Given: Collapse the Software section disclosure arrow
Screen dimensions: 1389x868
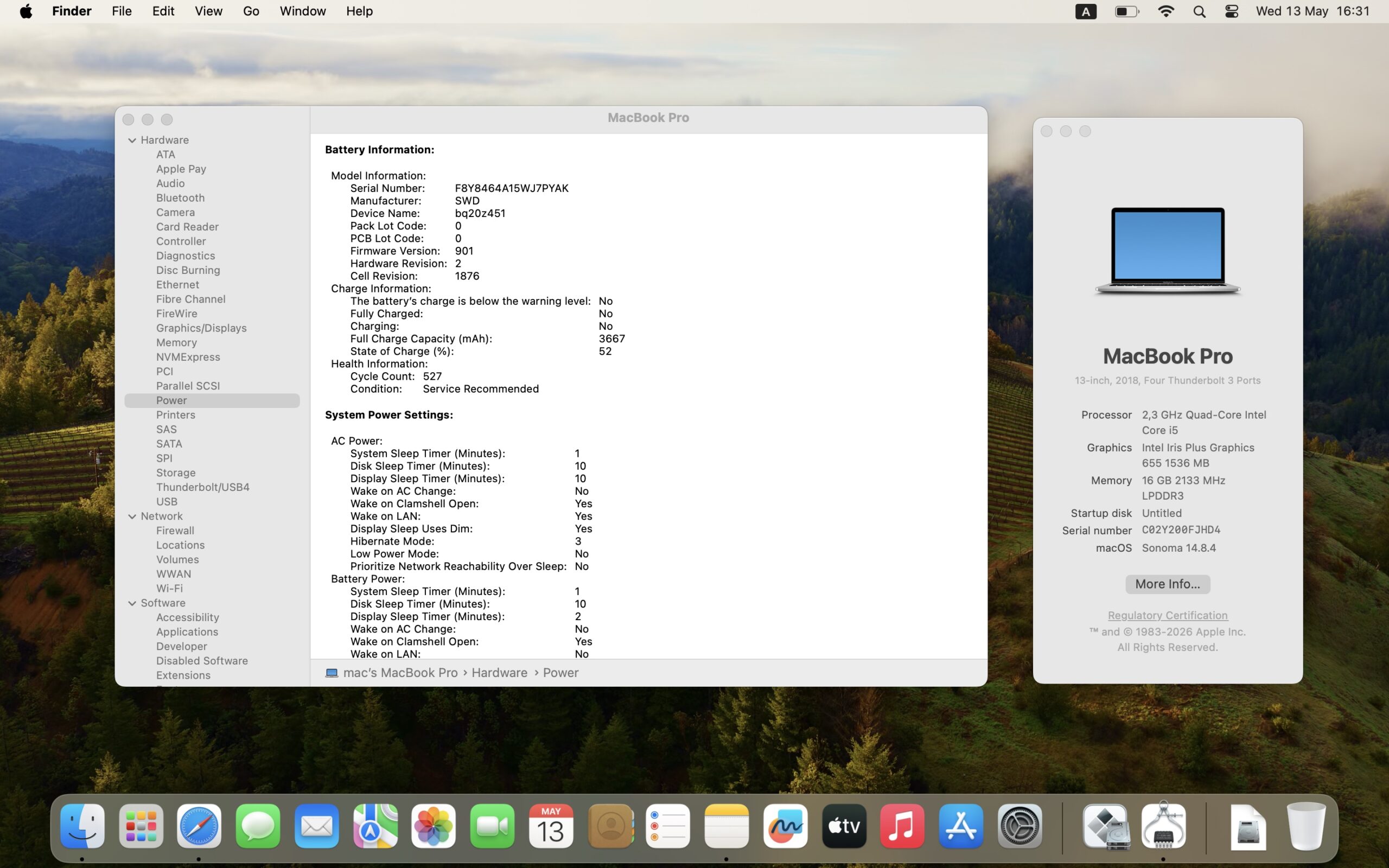Looking at the screenshot, I should [x=132, y=603].
